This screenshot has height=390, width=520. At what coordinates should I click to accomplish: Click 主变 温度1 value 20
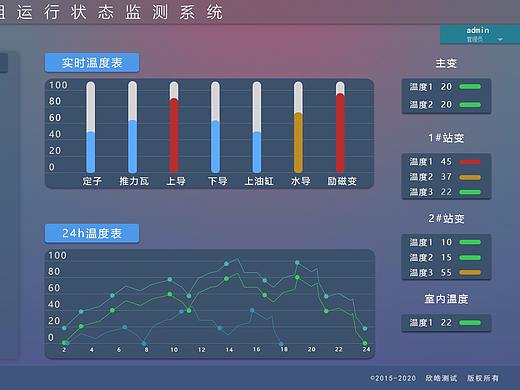(446, 87)
